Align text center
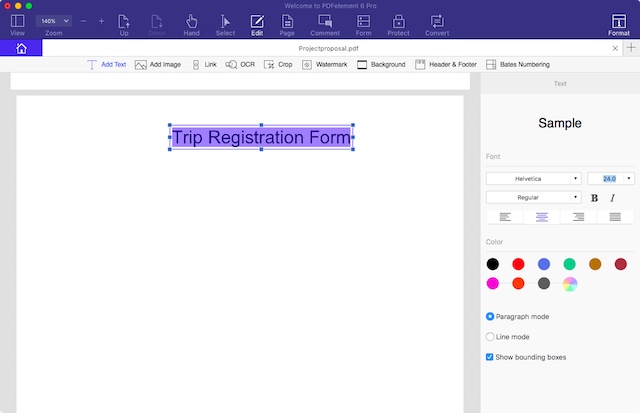Viewport: 640px width, 413px height. tap(542, 217)
